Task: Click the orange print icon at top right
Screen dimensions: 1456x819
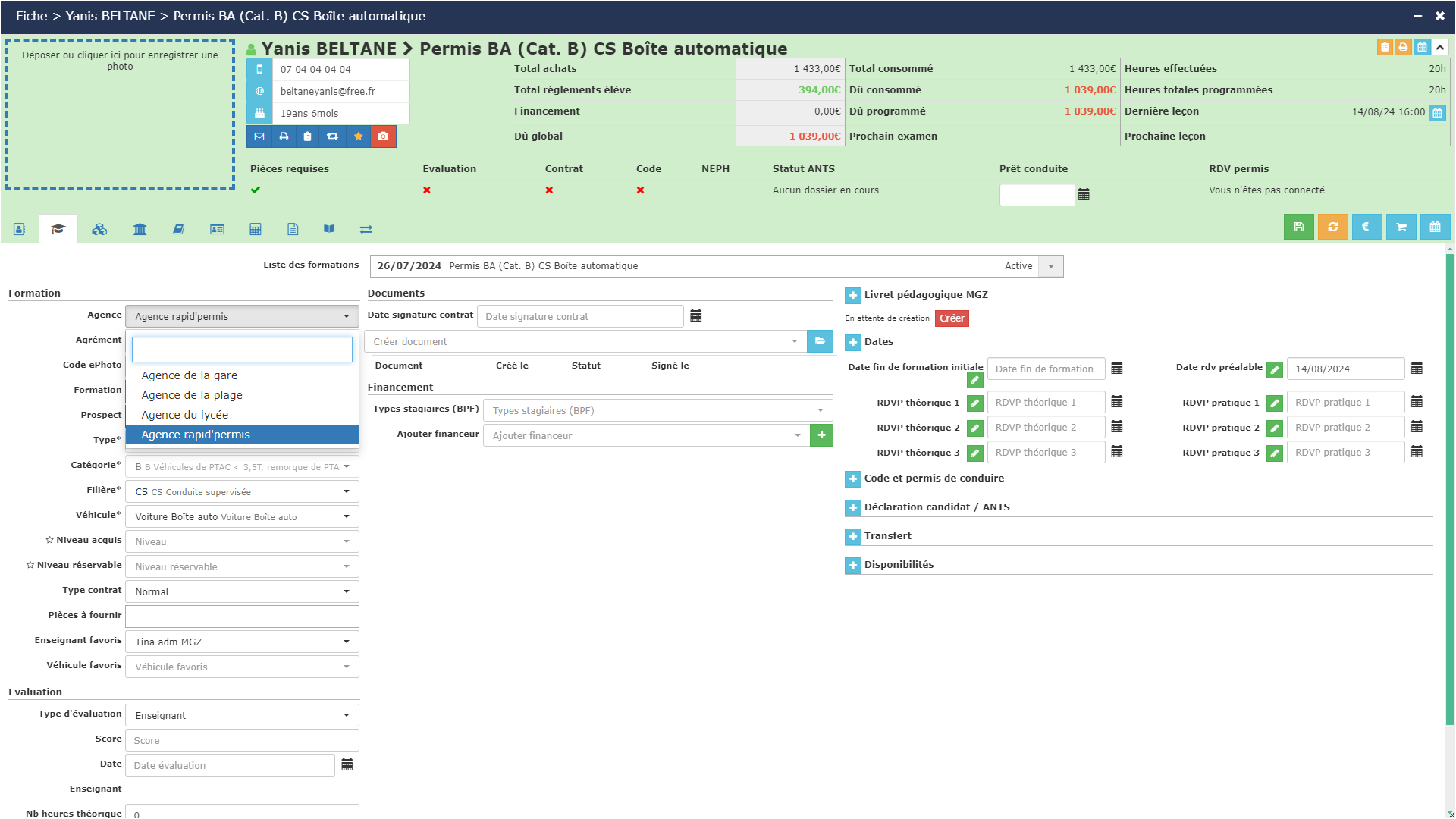Action: coord(1403,47)
